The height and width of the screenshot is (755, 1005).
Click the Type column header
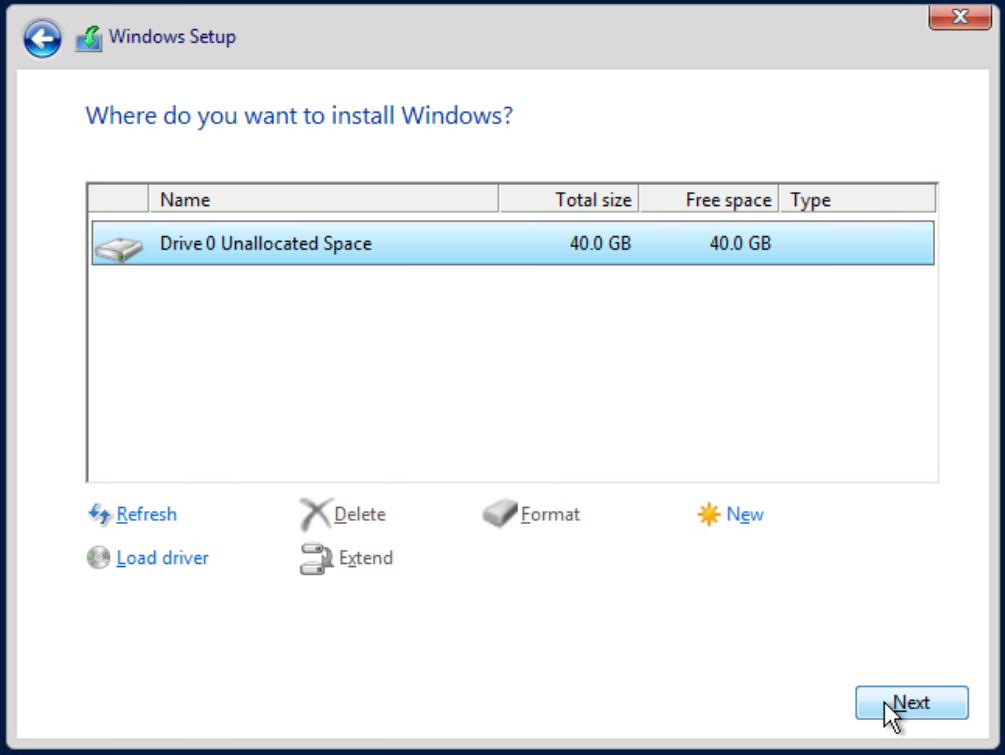pos(856,200)
